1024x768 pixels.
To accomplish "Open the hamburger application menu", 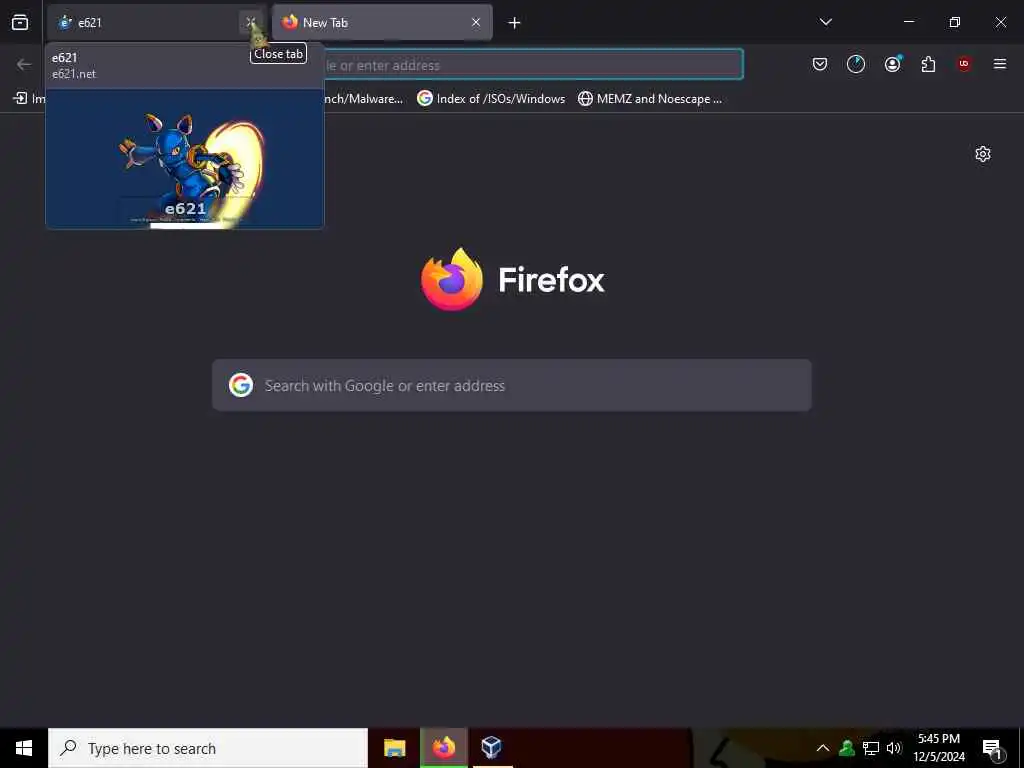I will pos(1000,64).
